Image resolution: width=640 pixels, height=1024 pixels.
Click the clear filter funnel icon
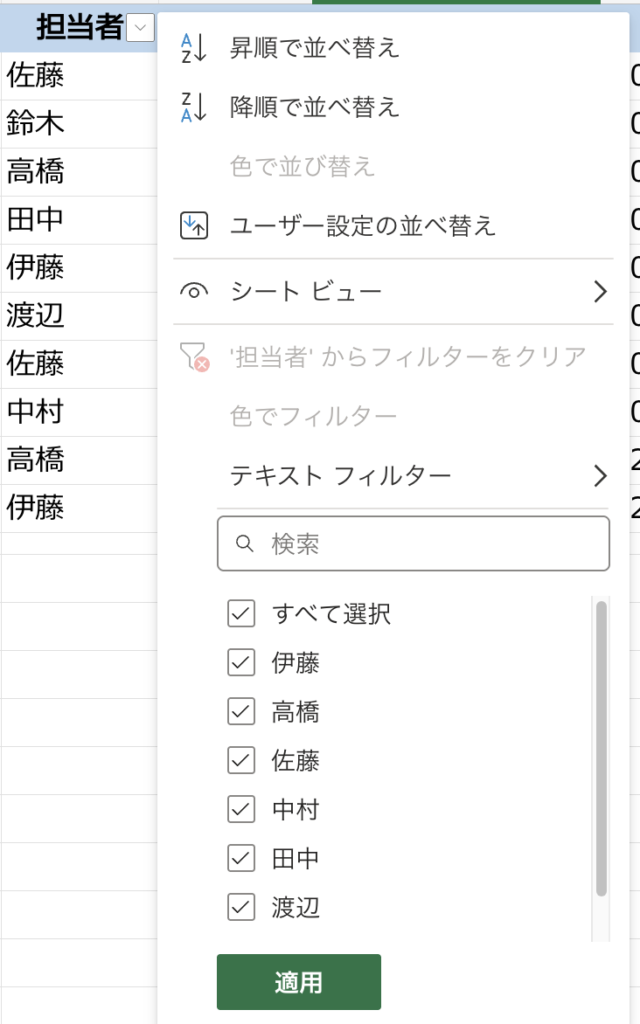[193, 356]
